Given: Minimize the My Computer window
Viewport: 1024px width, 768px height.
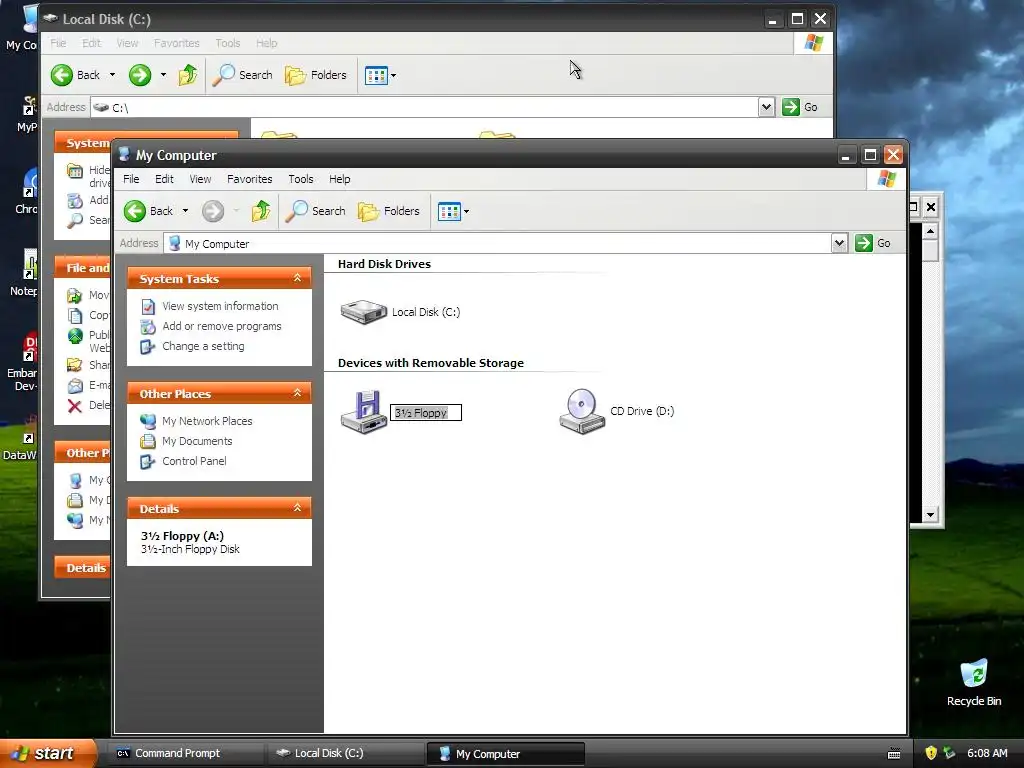Looking at the screenshot, I should (846, 155).
